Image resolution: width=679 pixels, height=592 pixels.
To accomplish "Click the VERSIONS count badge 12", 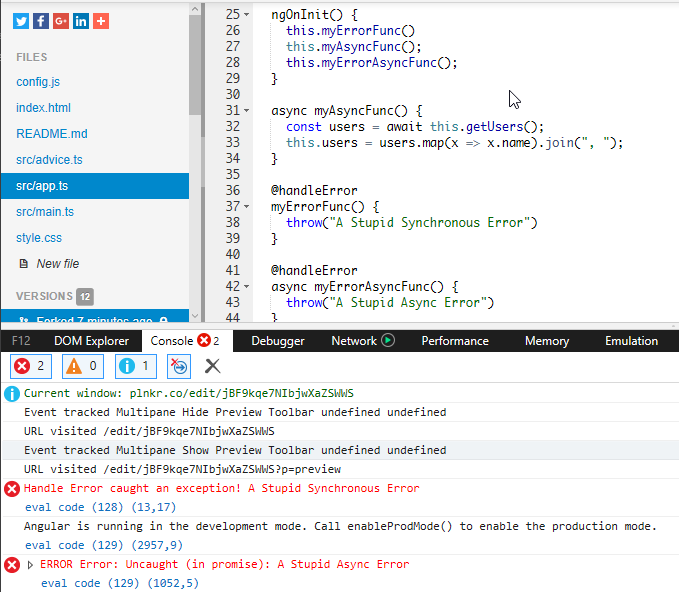I will (85, 297).
